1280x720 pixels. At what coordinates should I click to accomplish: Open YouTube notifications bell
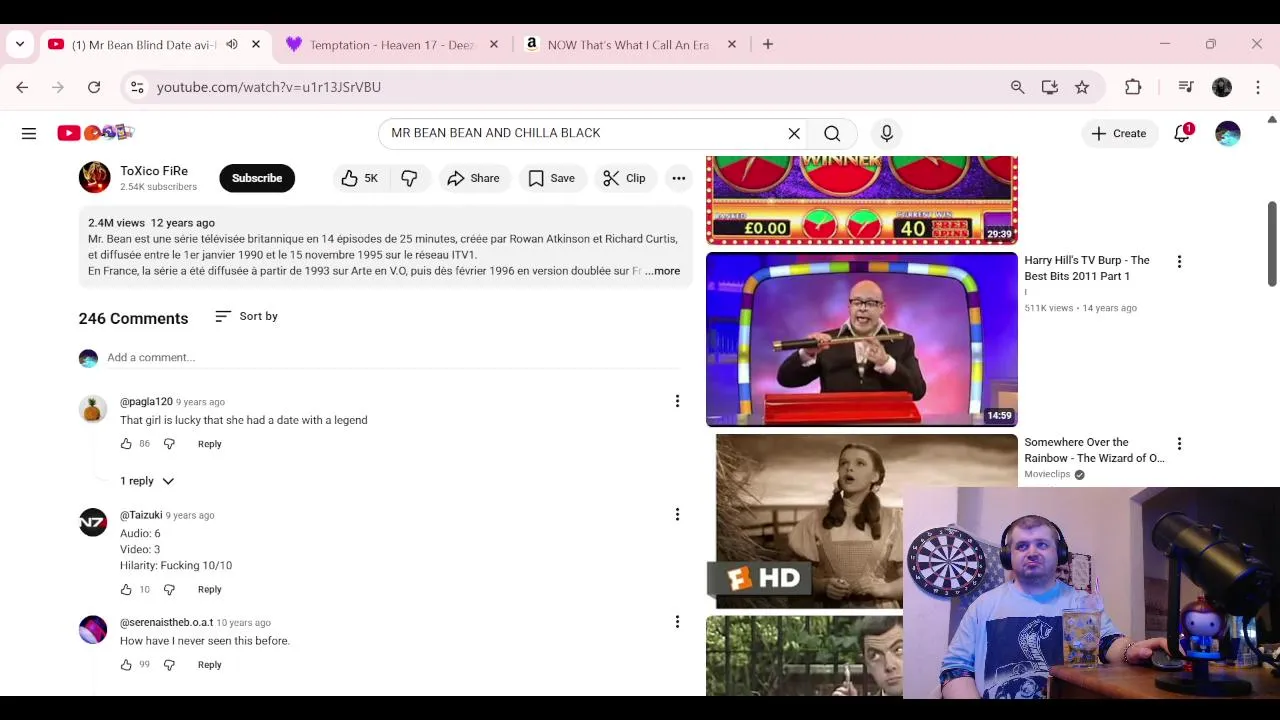tap(1182, 133)
